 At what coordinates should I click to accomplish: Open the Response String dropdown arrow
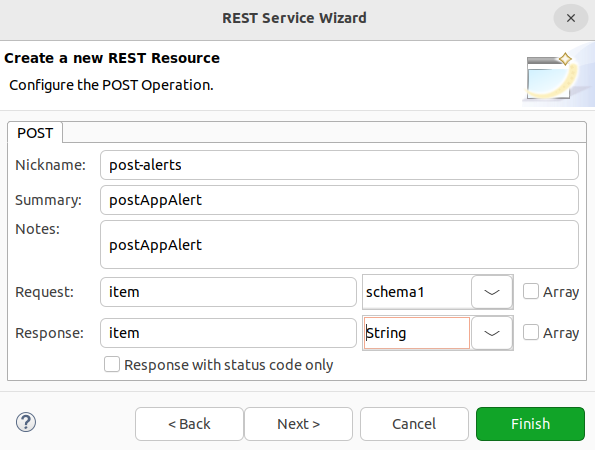coord(492,333)
